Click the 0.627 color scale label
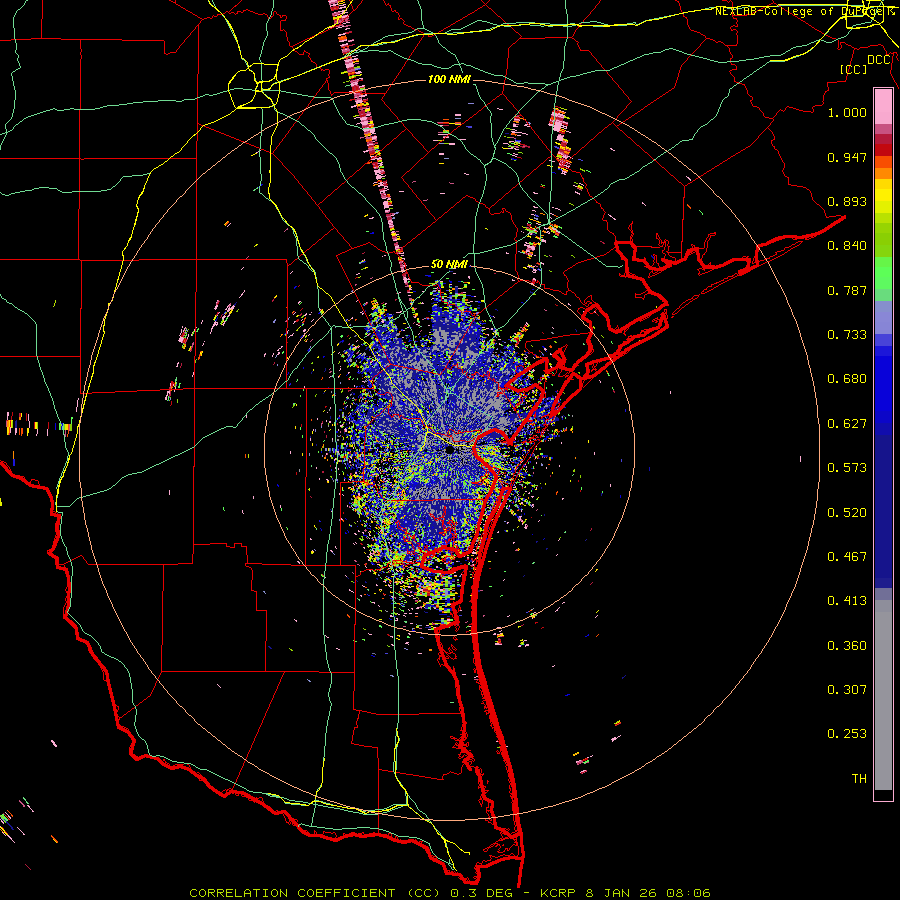This screenshot has height=900, width=900. coord(847,424)
